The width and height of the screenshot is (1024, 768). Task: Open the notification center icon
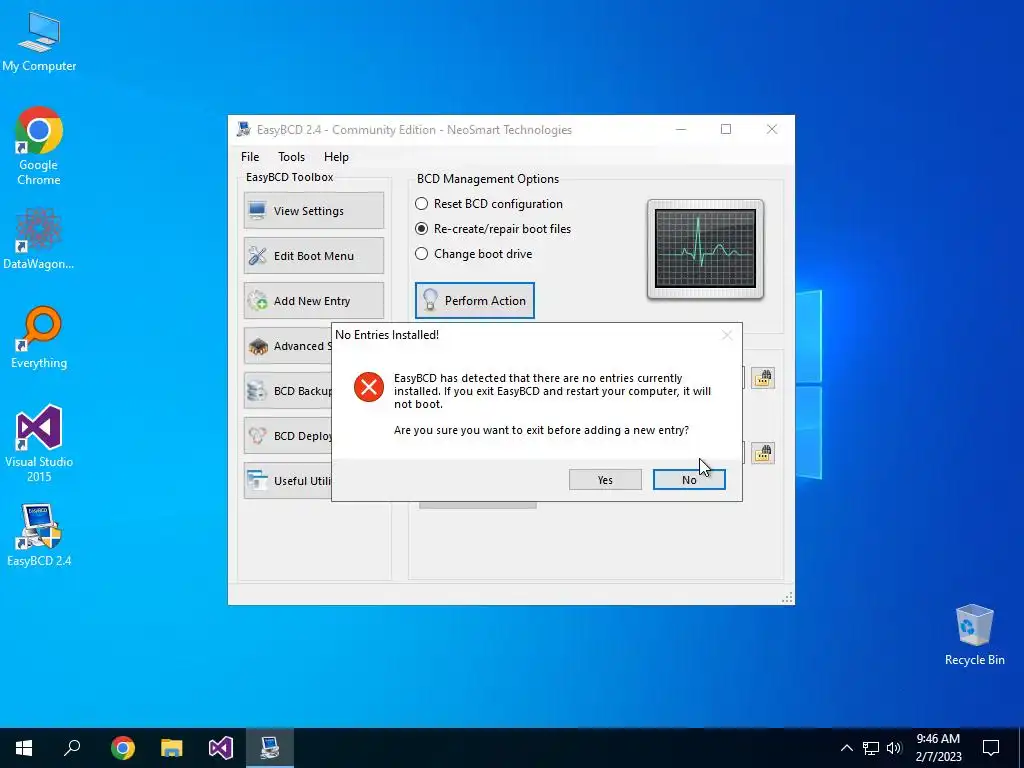tap(991, 748)
